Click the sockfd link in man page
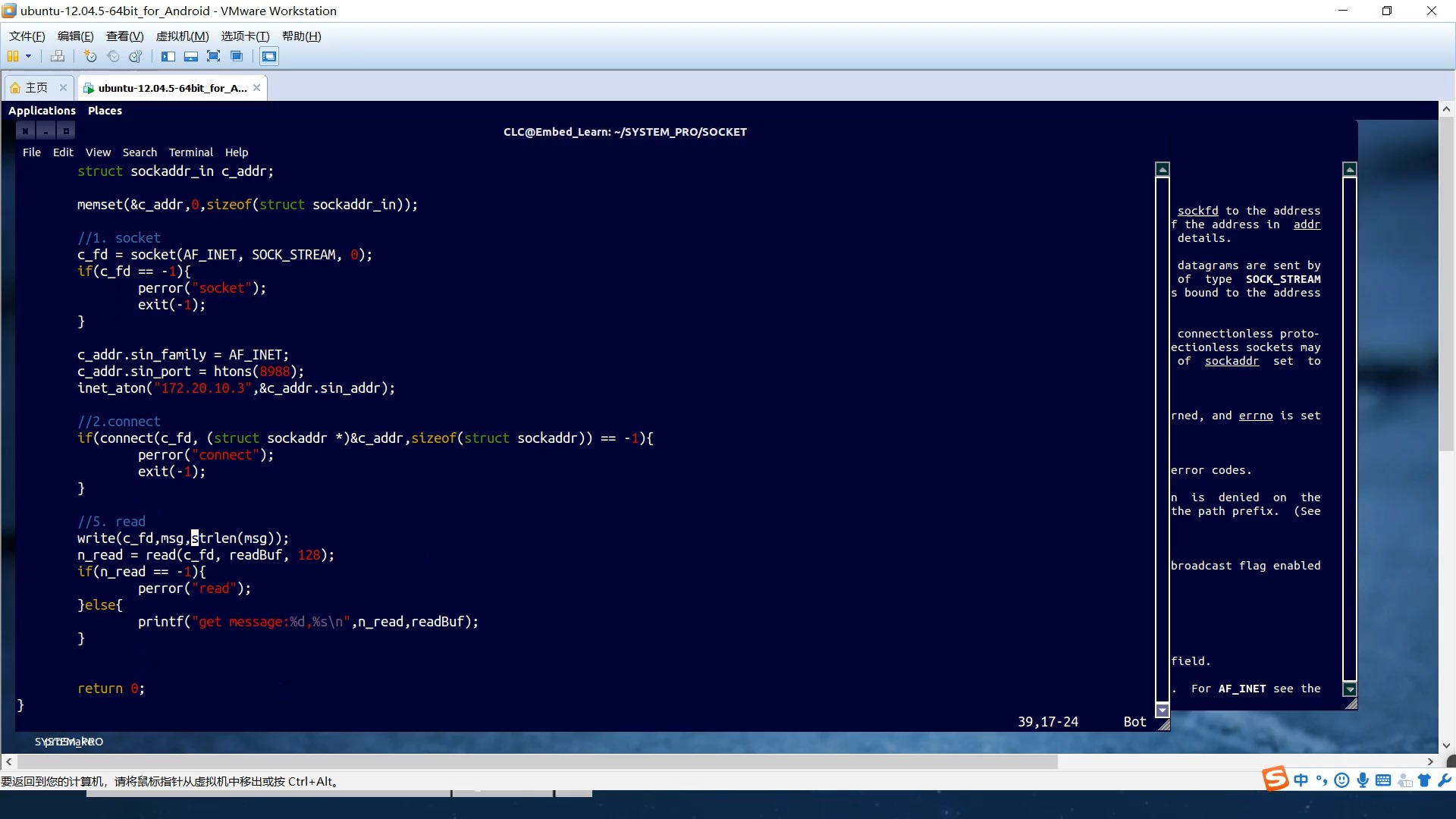This screenshot has height=819, width=1456. 1197,211
